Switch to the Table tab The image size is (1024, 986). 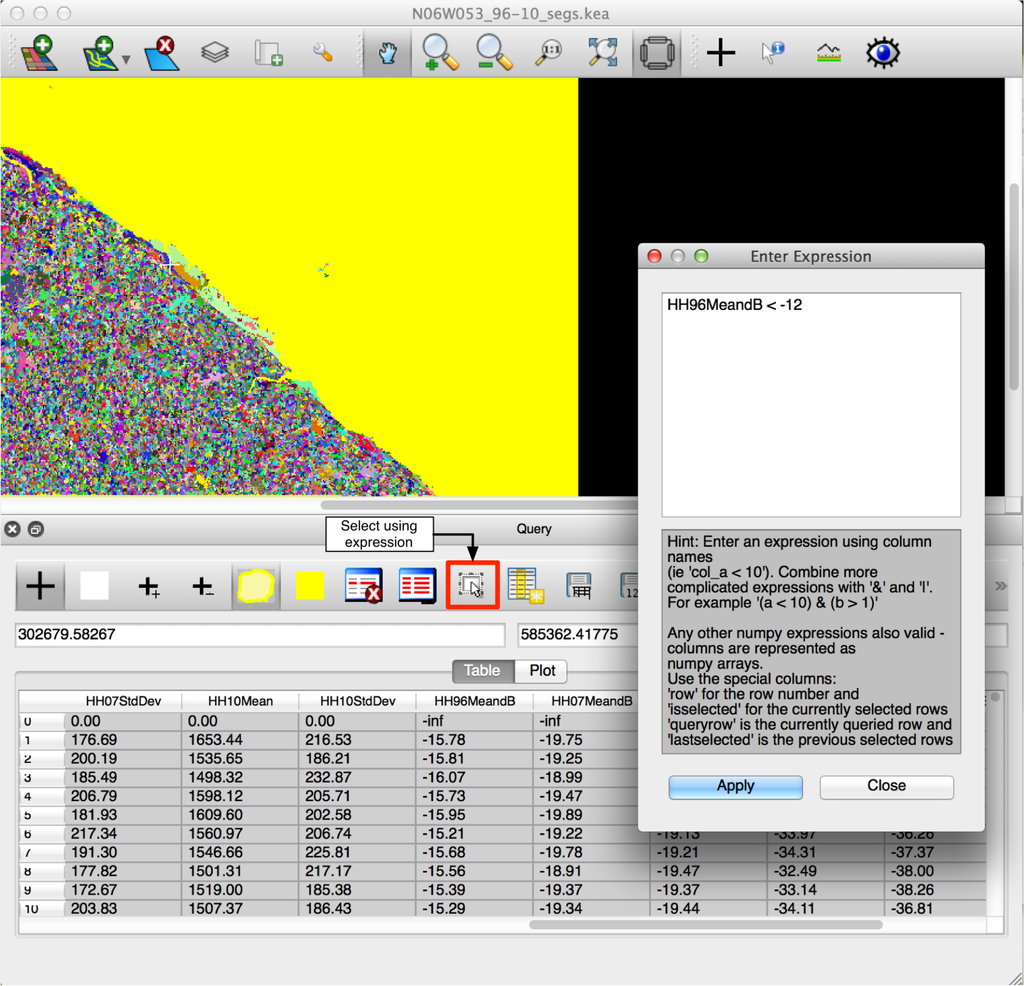pyautogui.click(x=482, y=671)
